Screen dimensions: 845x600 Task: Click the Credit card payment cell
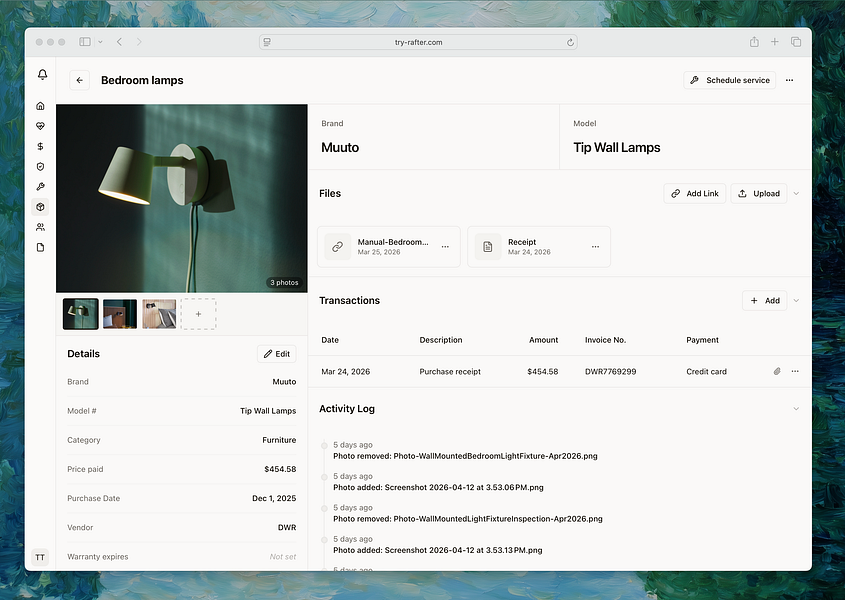[707, 371]
